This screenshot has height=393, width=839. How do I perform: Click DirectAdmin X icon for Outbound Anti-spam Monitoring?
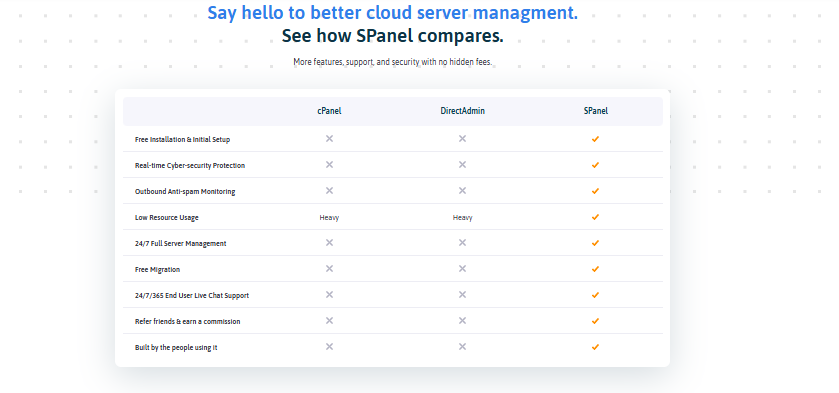click(462, 191)
